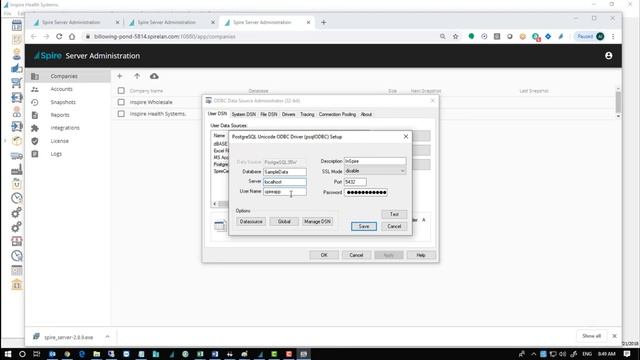Screen dimensions: 640x360
Task: Click the companies list vertical scrollbar
Action: point(618,102)
